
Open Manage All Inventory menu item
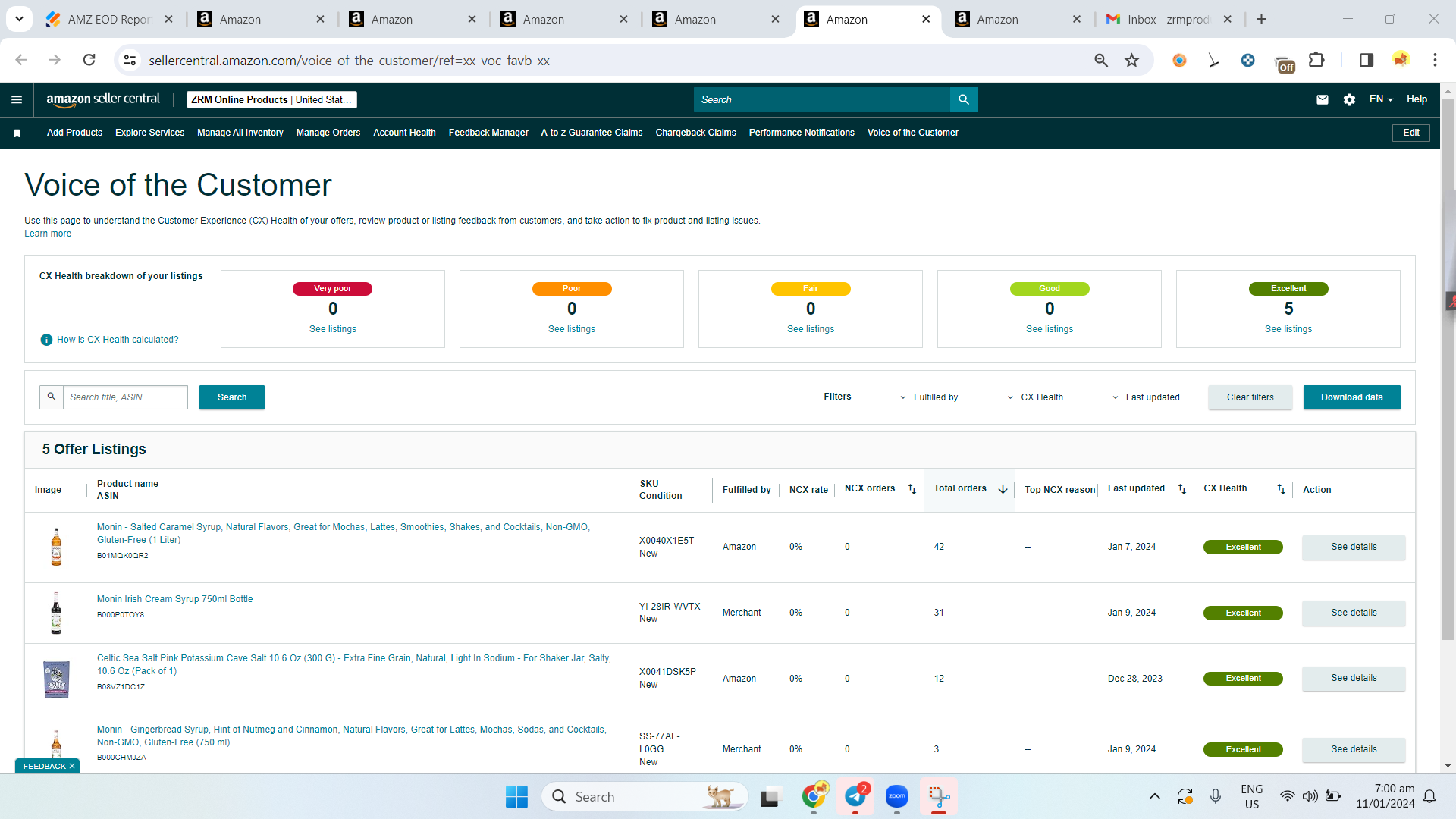240,133
